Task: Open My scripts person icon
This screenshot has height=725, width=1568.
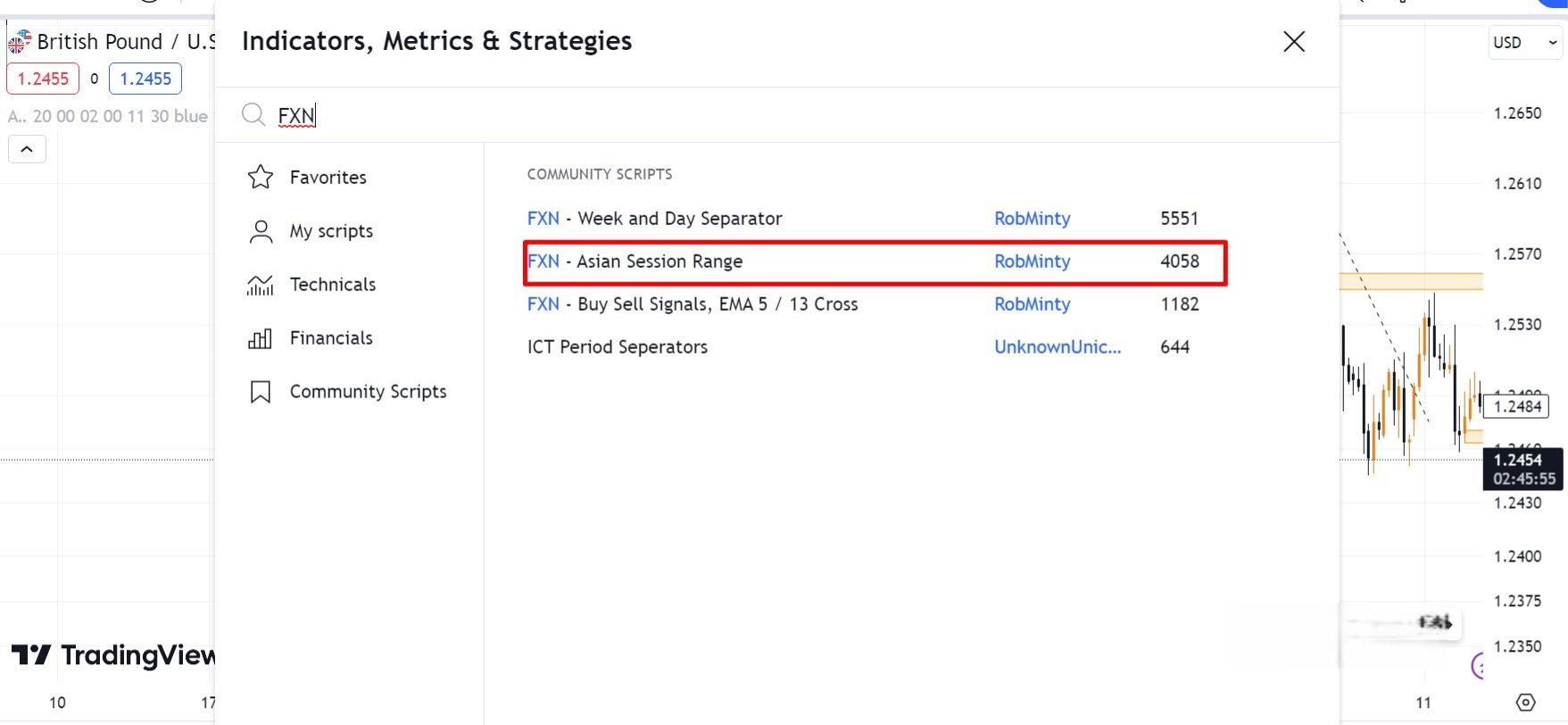Action: coord(261,231)
